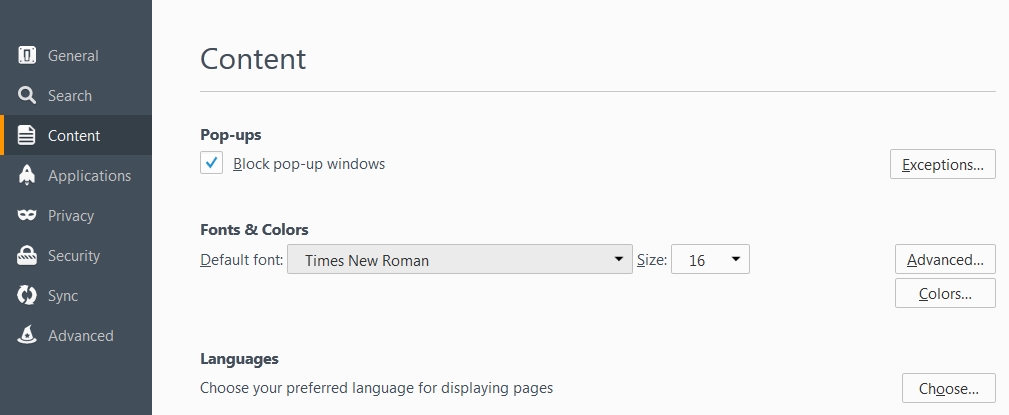This screenshot has height=415, width=1009.
Task: Click the Block pop-up windows label text
Action: pyautogui.click(x=309, y=164)
